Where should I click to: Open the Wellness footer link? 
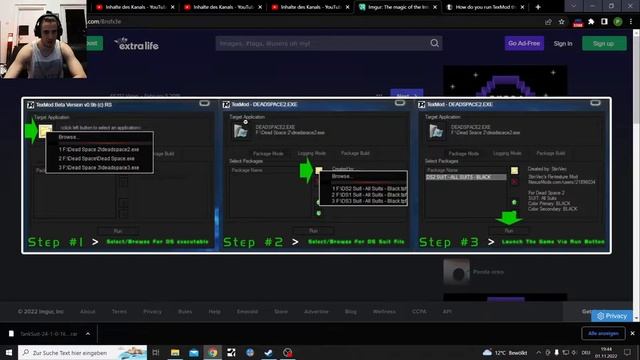point(384,311)
